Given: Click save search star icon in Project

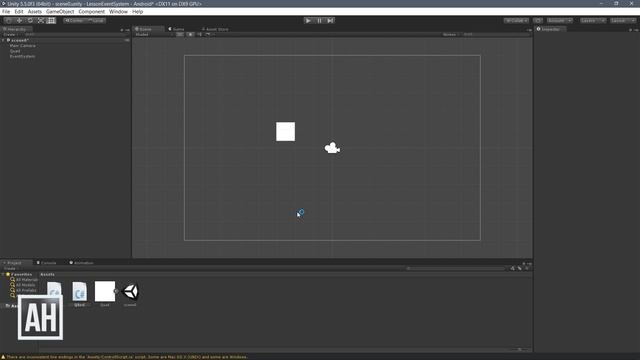Looking at the screenshot, I should click(527, 269).
